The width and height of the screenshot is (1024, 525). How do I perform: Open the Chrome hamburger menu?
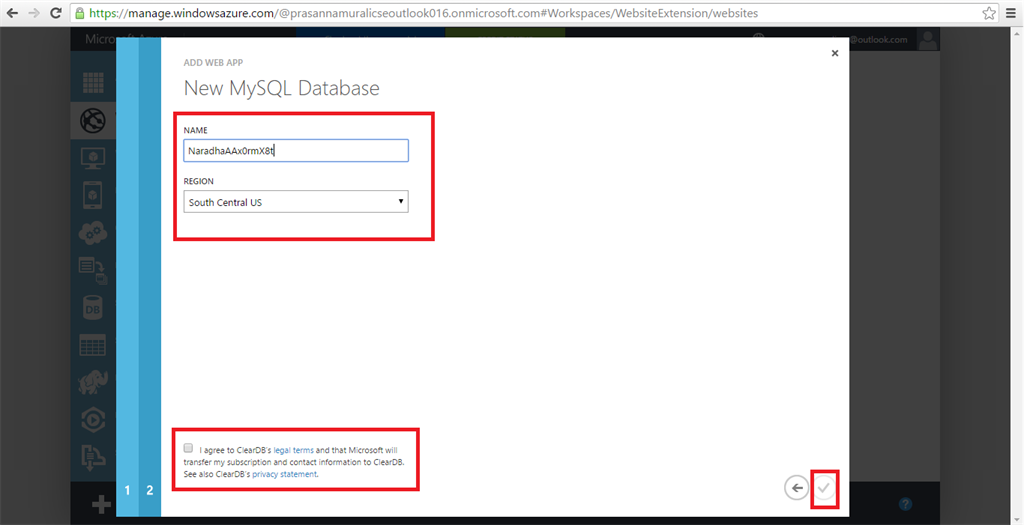pos(1010,13)
